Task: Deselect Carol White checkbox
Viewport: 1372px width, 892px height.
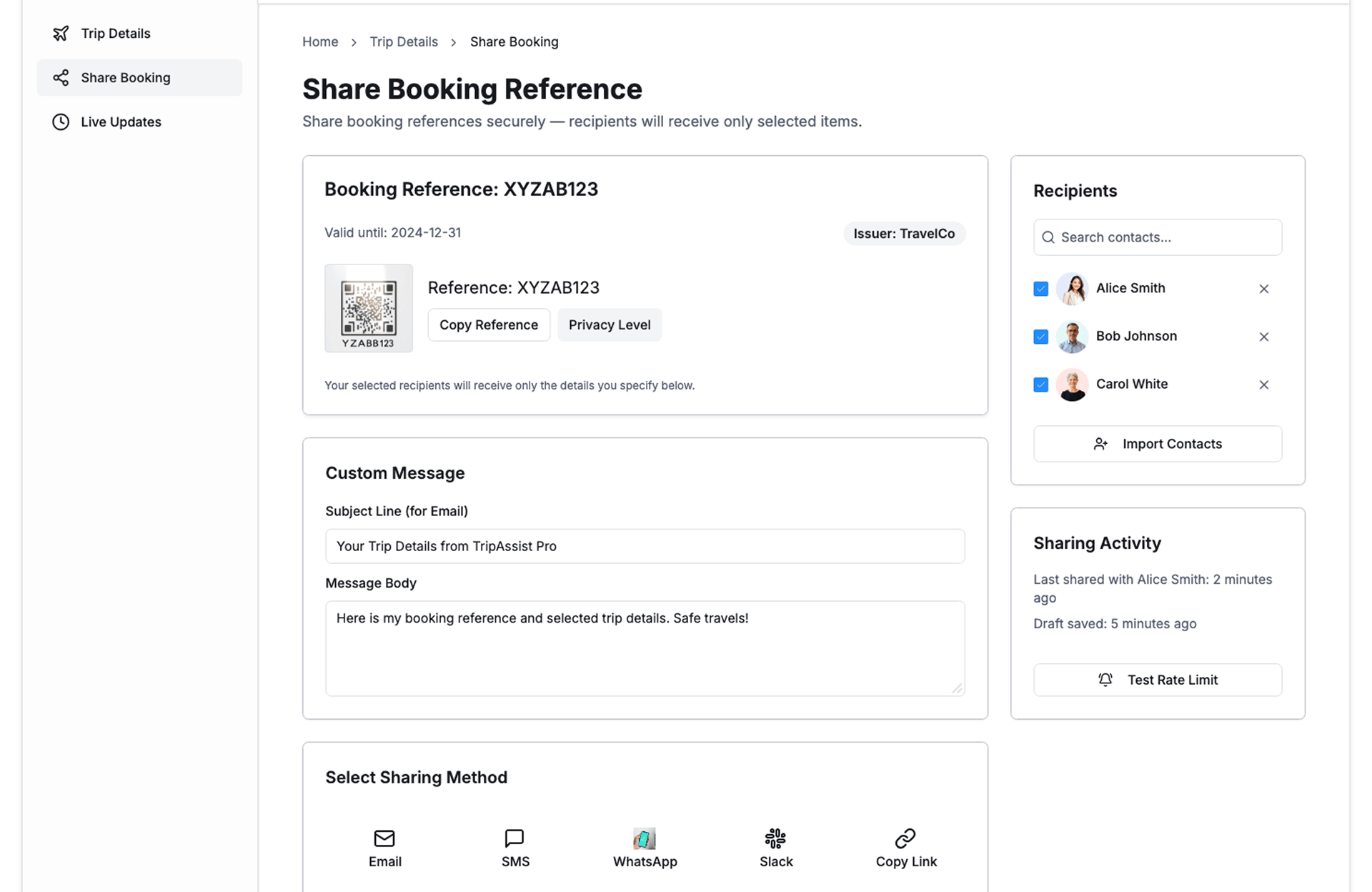Action: pos(1040,385)
